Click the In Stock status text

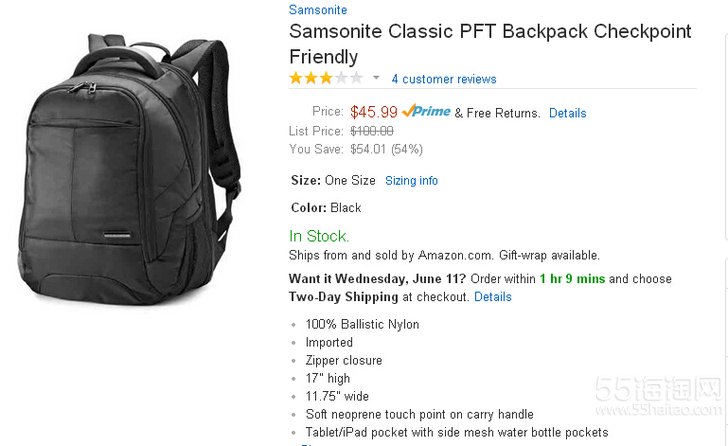point(319,236)
